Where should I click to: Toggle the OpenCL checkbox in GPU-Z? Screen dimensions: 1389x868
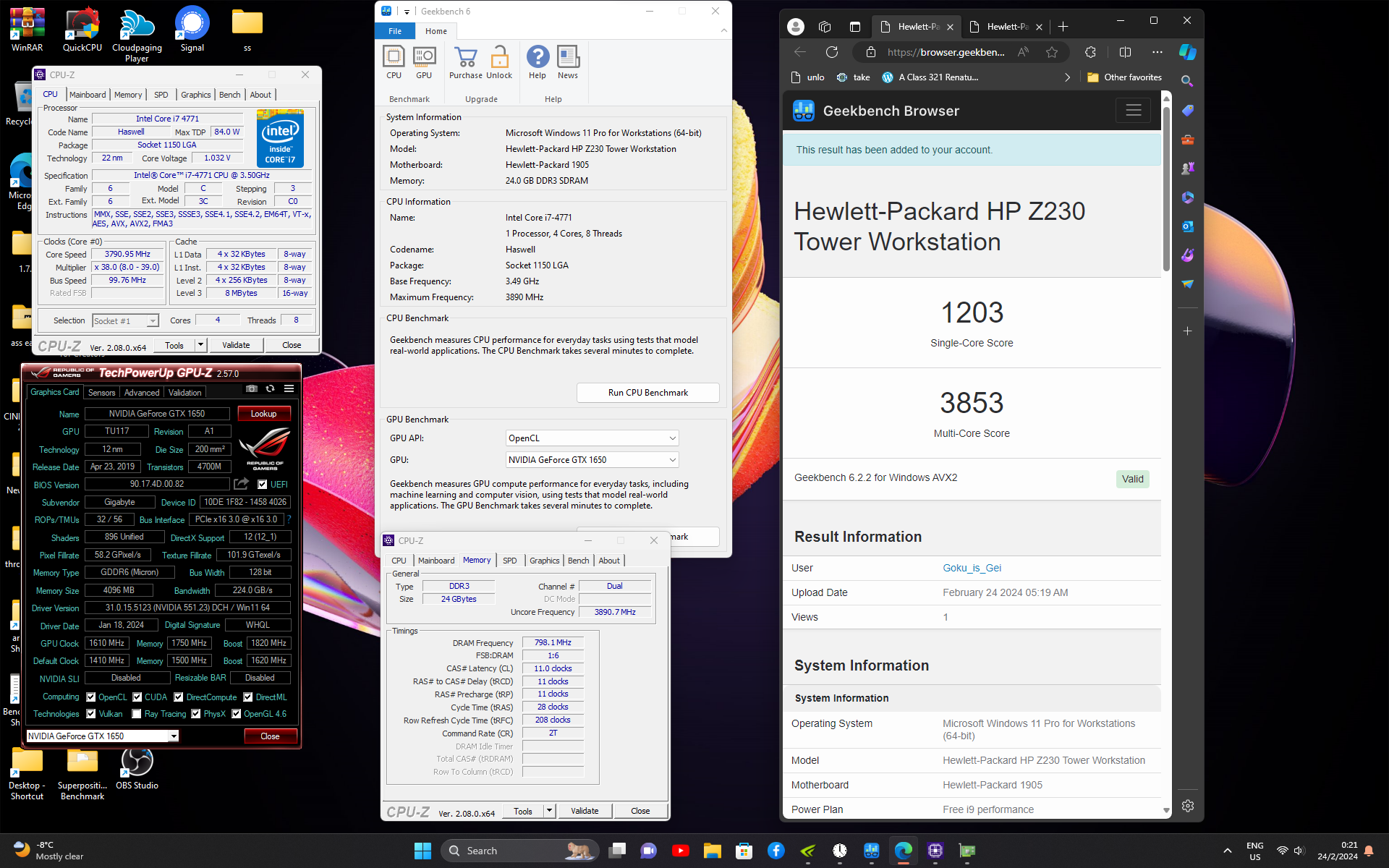[90, 697]
